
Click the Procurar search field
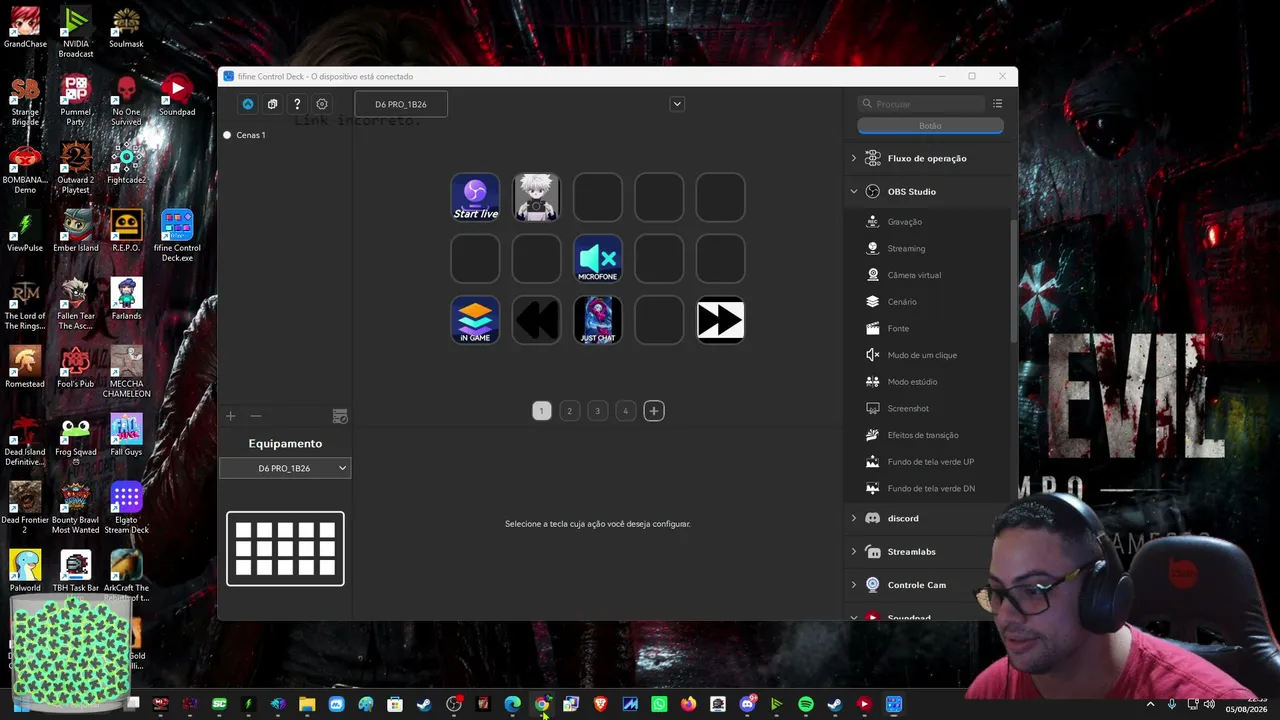(x=922, y=104)
